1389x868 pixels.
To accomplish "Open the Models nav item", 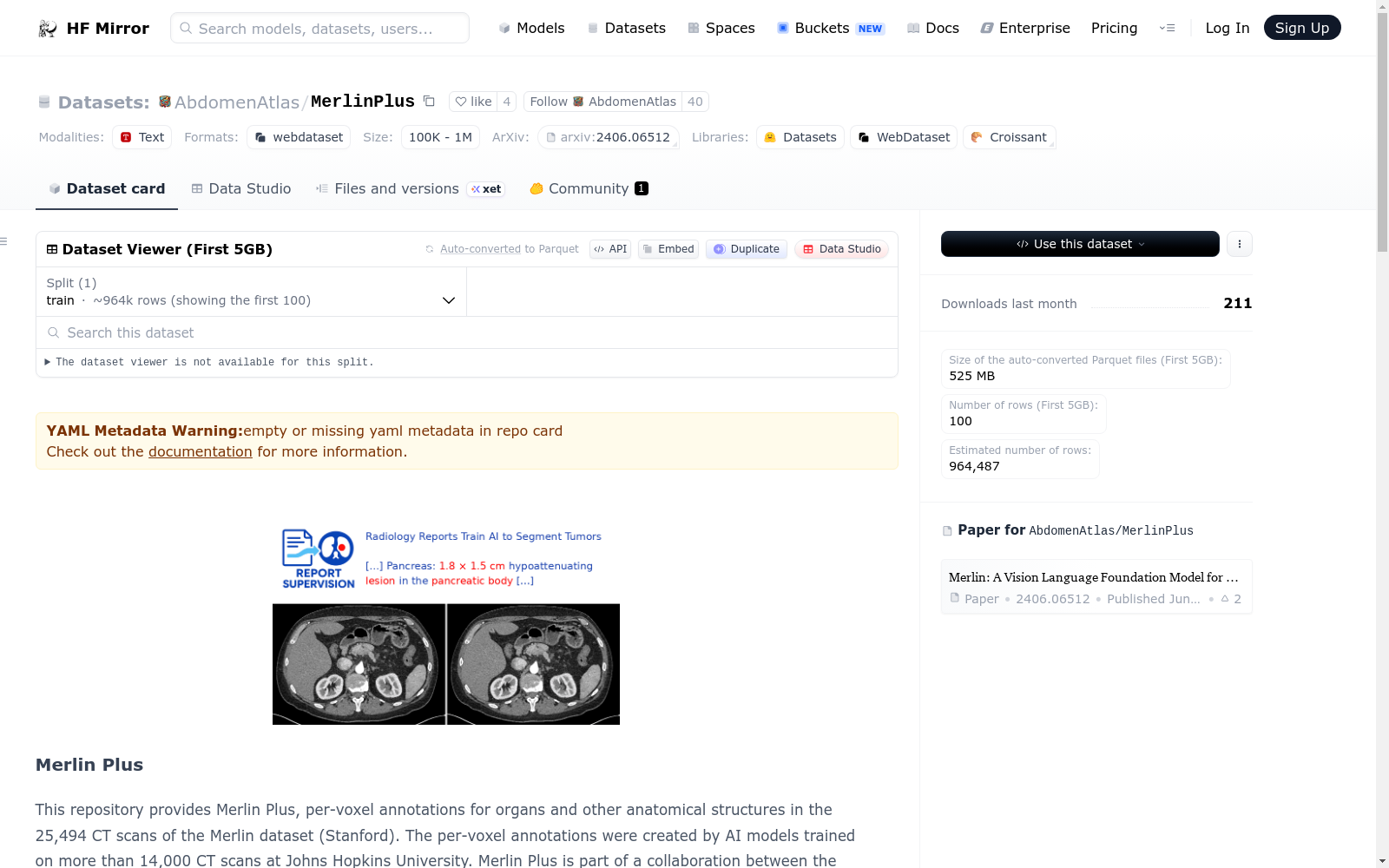I will (531, 28).
